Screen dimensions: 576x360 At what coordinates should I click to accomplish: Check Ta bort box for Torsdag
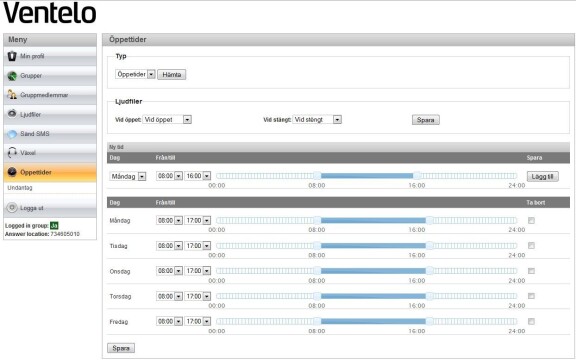(x=531, y=296)
